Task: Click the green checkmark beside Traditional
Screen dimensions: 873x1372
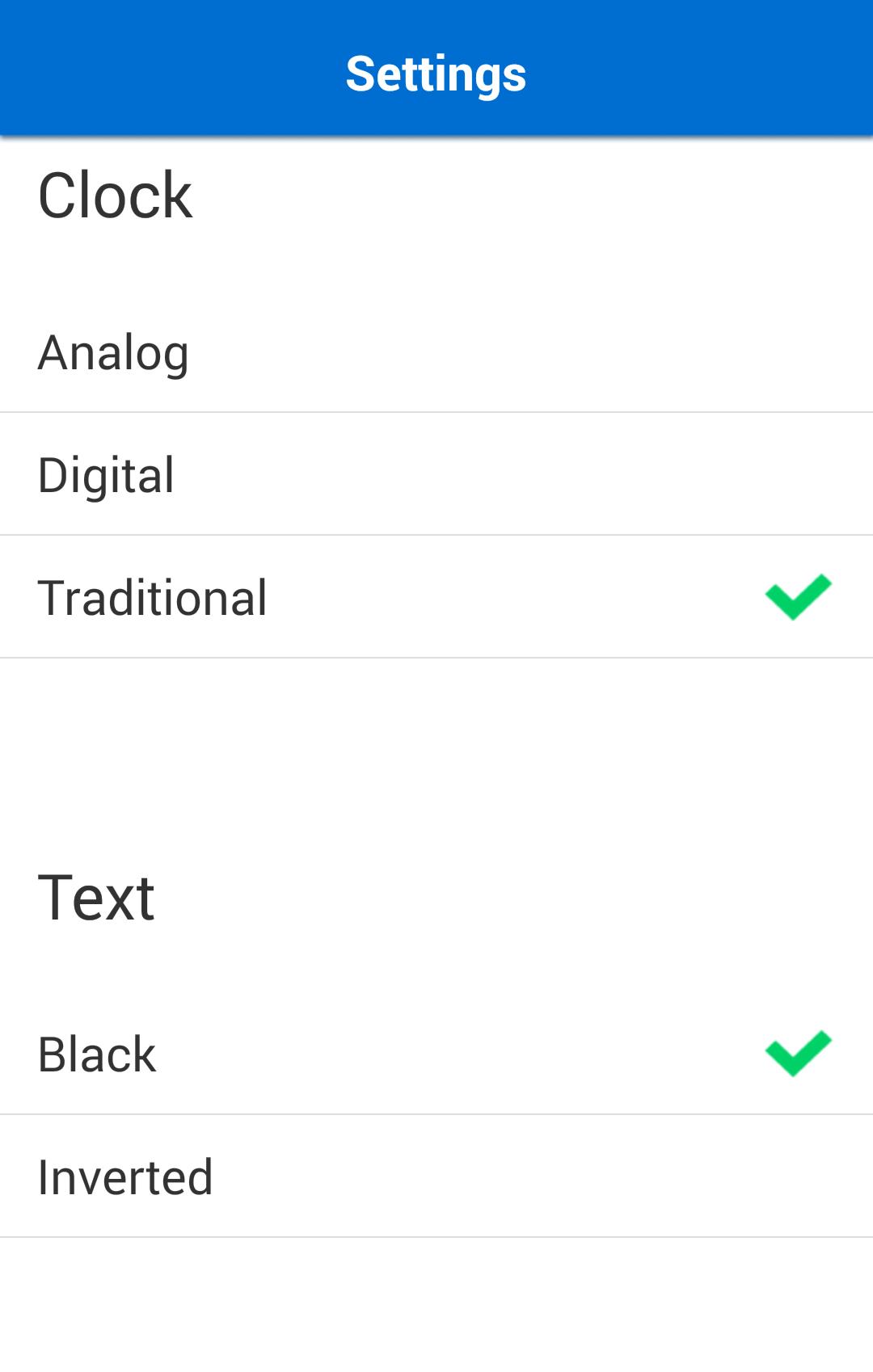Action: [797, 596]
